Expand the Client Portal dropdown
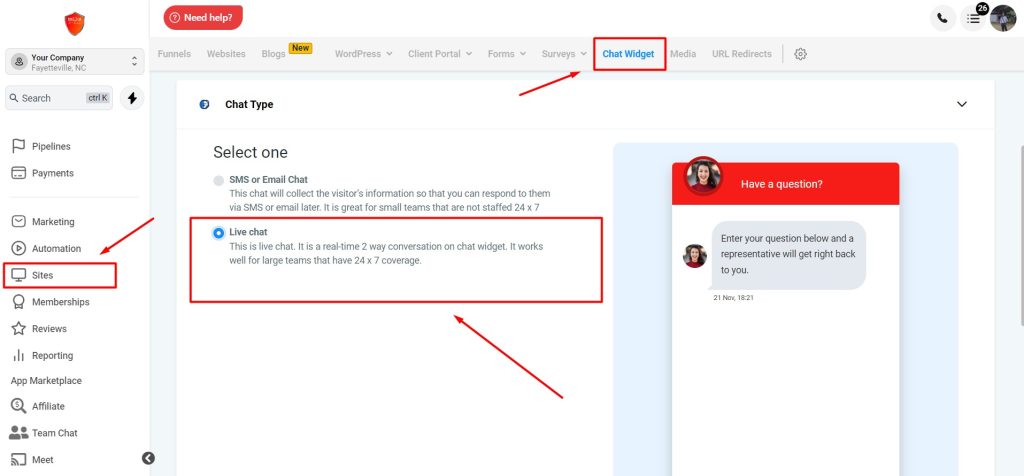 coord(440,54)
